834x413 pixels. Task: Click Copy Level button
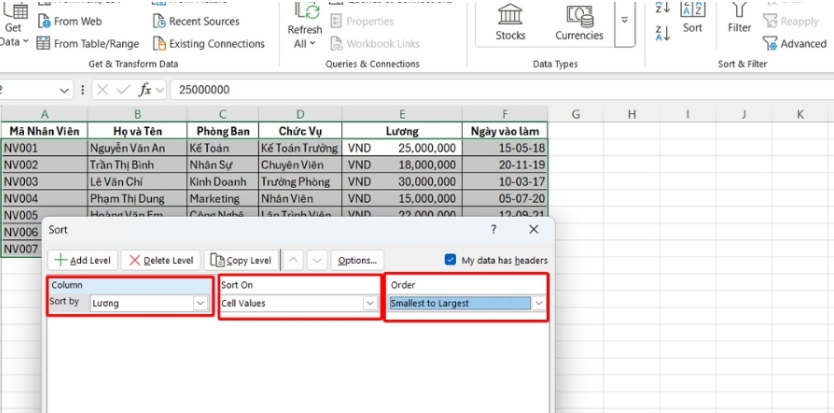pyautogui.click(x=241, y=260)
